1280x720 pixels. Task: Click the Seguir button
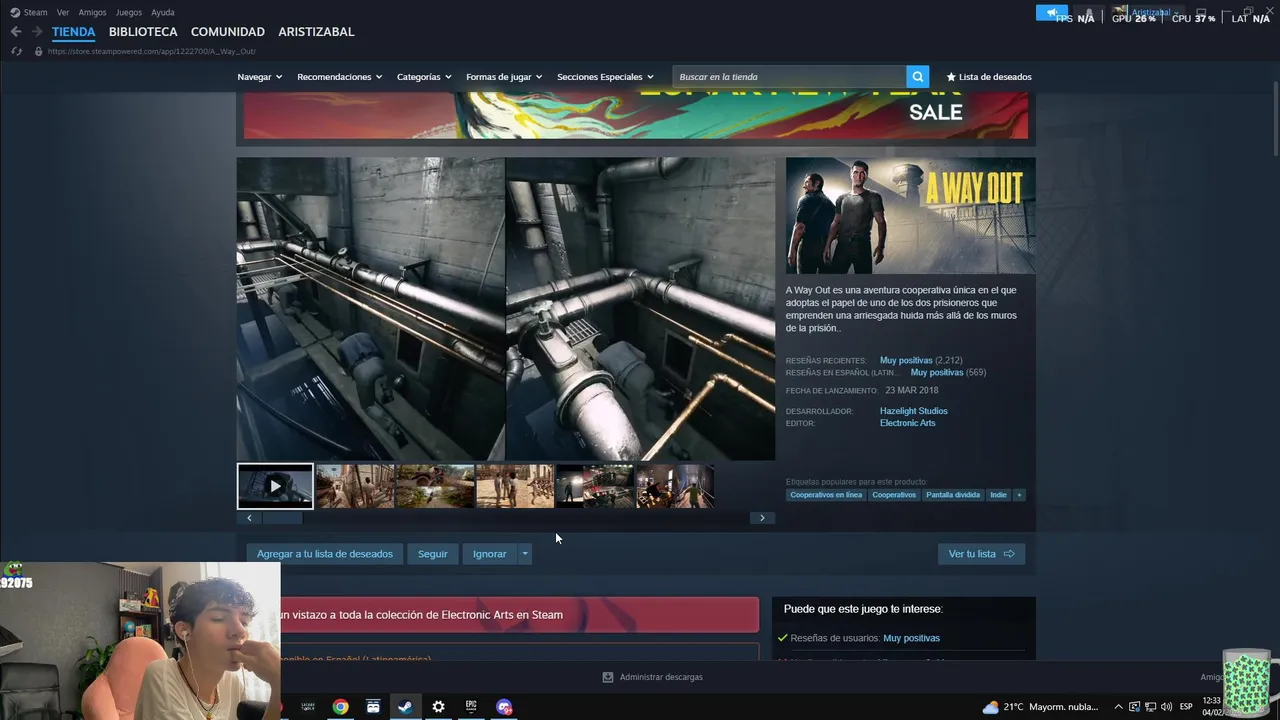433,554
